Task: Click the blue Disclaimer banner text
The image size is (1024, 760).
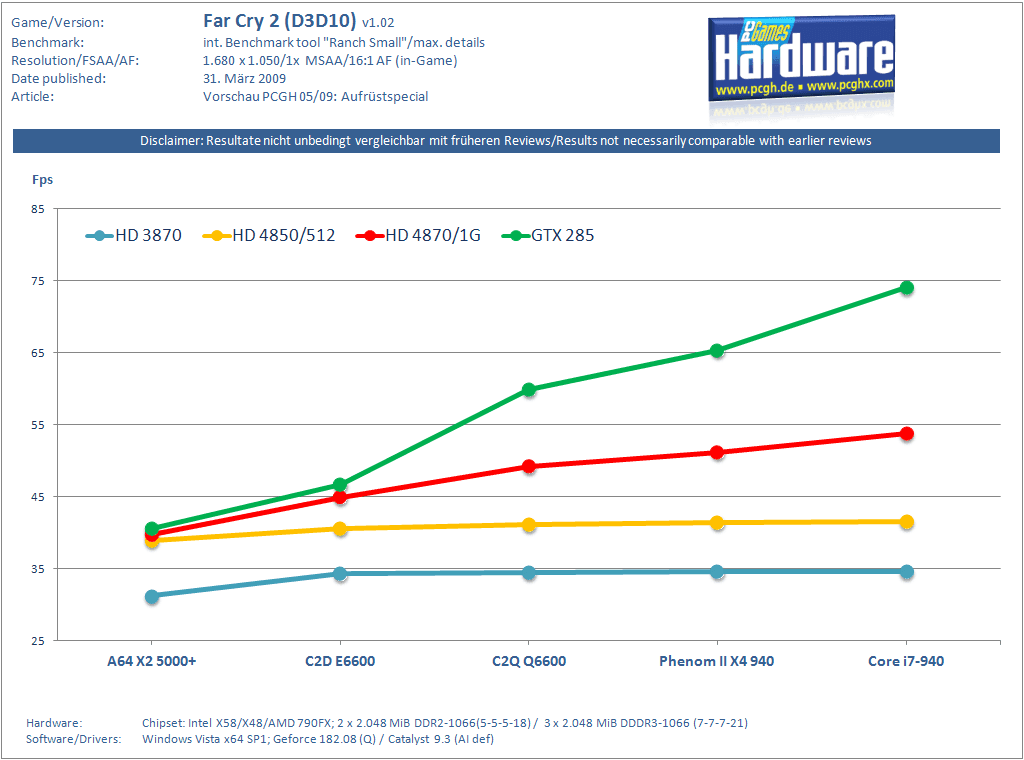Action: pyautogui.click(x=506, y=141)
